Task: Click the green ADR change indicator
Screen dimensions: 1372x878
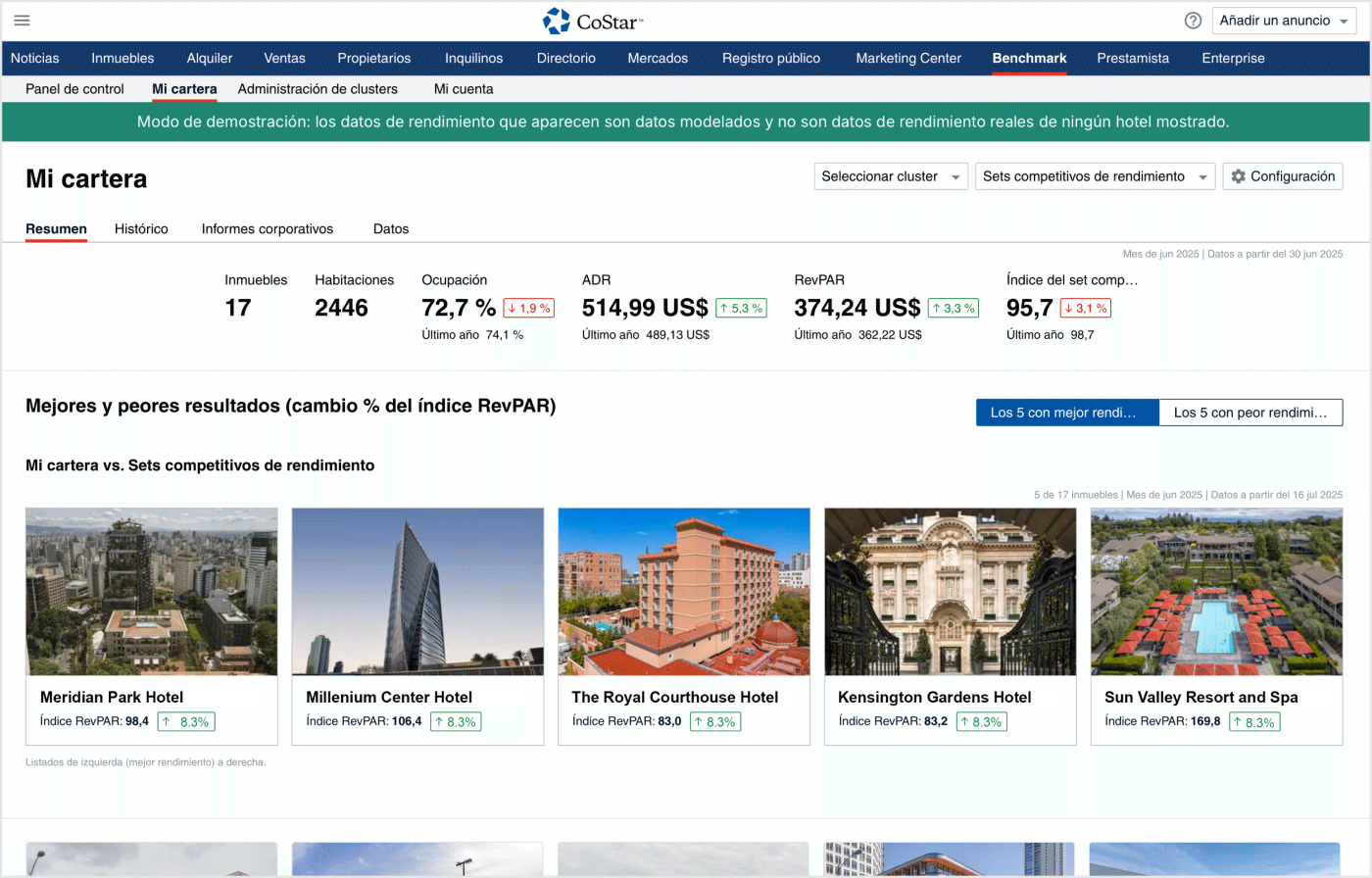Action: (x=740, y=308)
